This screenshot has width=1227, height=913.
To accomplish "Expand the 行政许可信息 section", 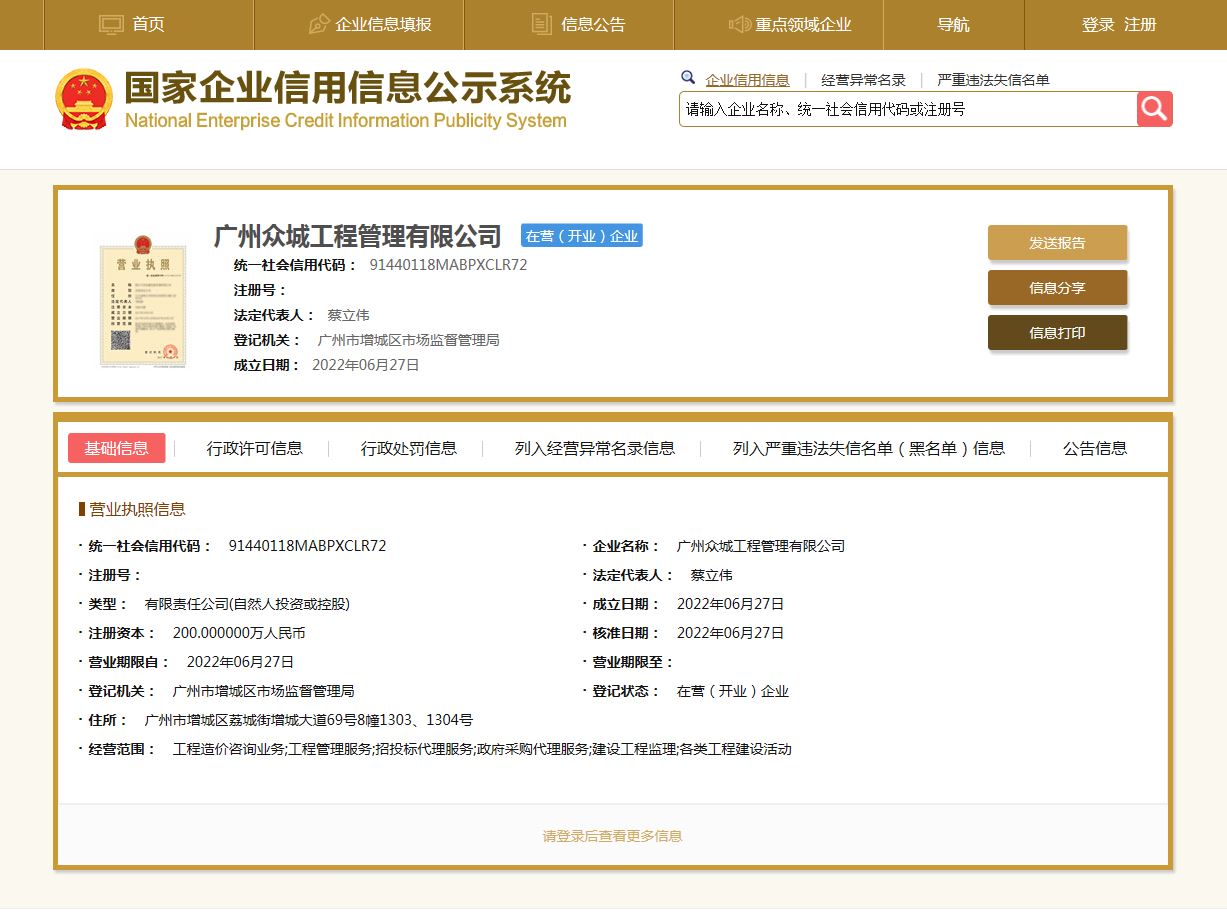I will click(252, 449).
